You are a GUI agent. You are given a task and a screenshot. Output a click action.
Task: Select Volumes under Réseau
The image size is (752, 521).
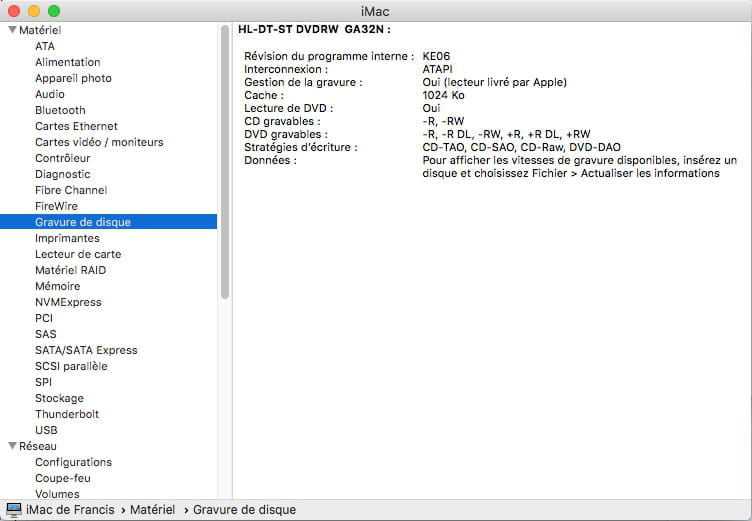point(58,494)
